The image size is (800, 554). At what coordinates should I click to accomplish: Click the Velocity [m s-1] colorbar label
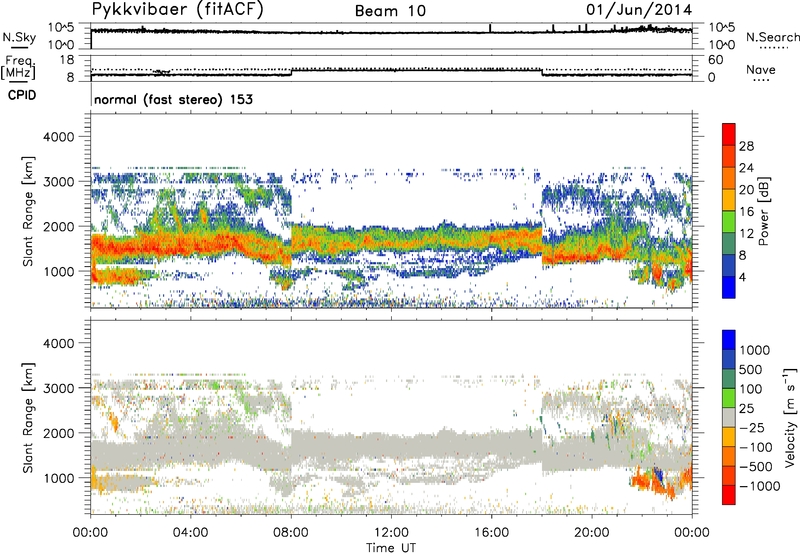tap(790, 417)
